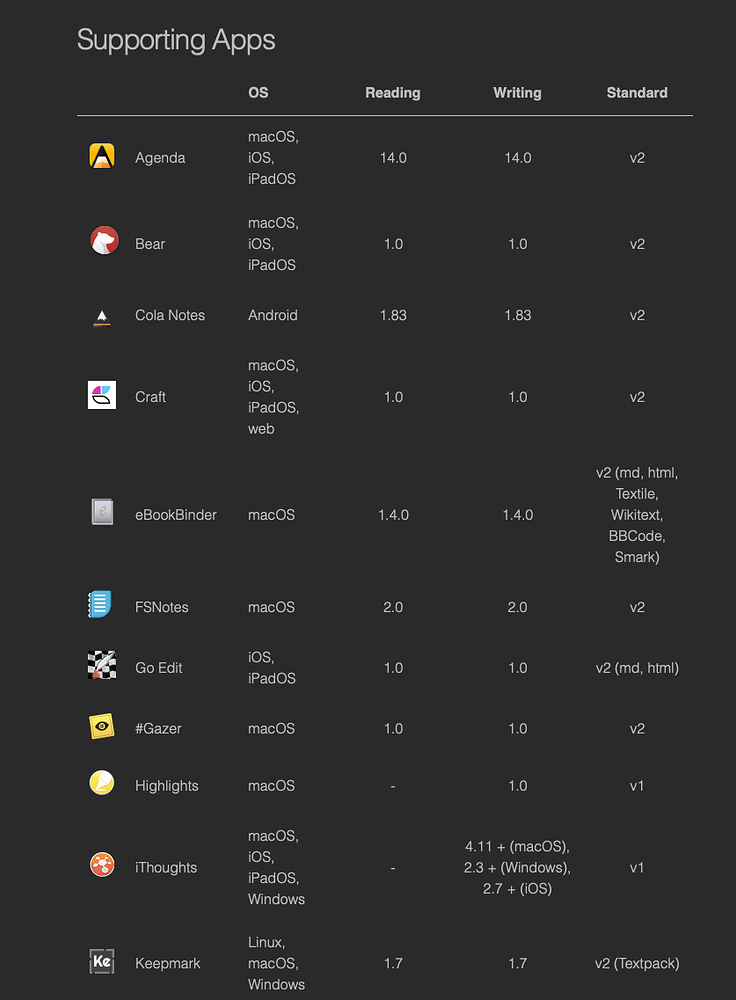736x1000 pixels.
Task: Click the Writing column header
Action: pyautogui.click(x=517, y=93)
